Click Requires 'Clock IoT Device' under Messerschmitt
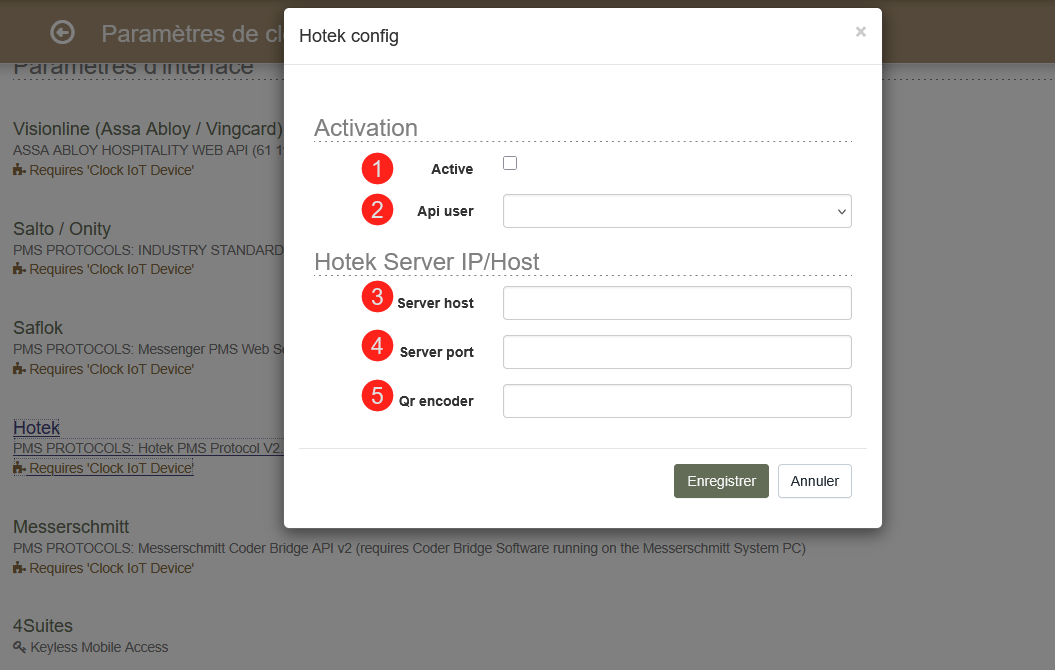The height and width of the screenshot is (670, 1055). (111, 568)
